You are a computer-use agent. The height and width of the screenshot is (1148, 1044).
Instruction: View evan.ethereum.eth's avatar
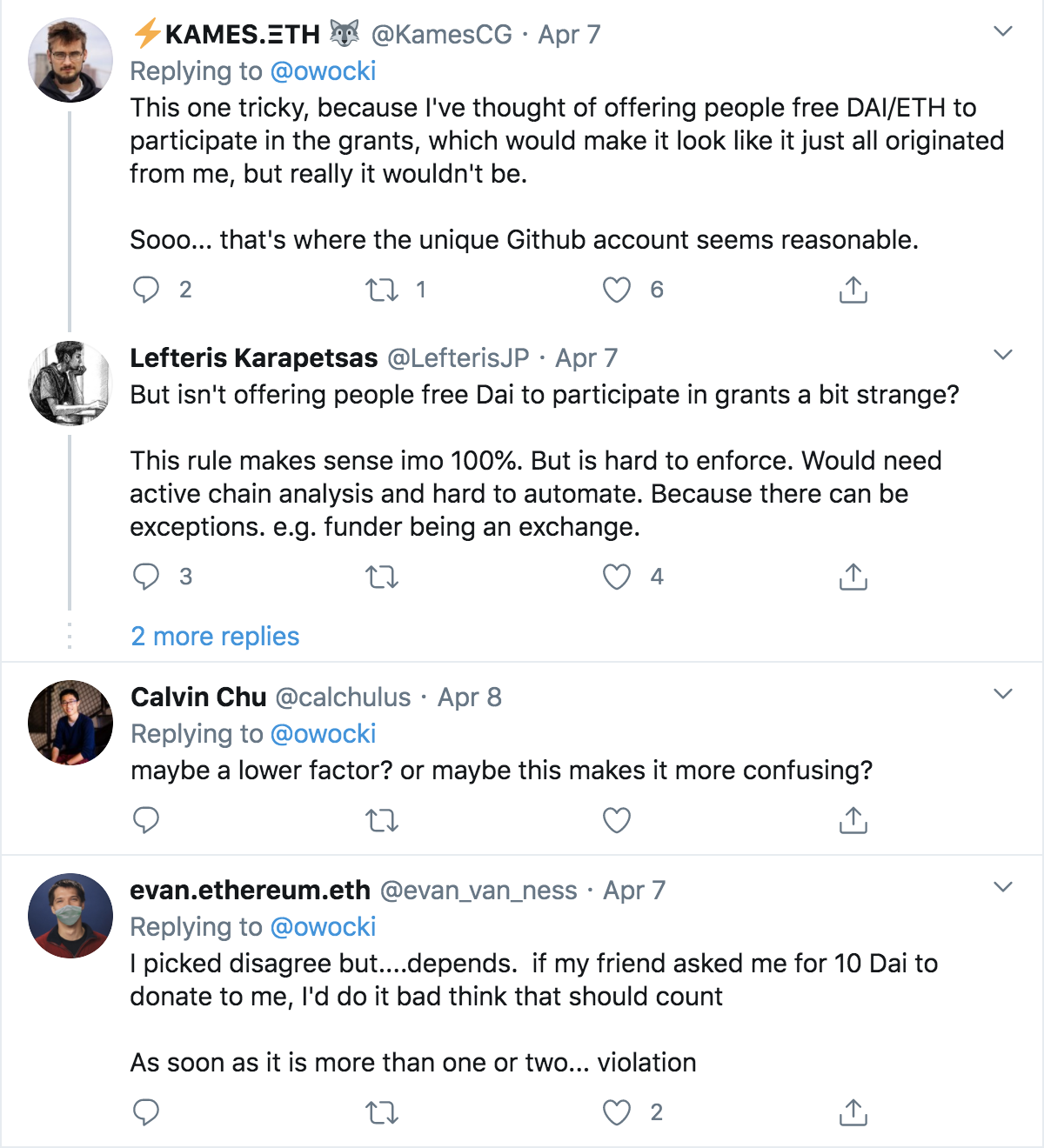(70, 916)
